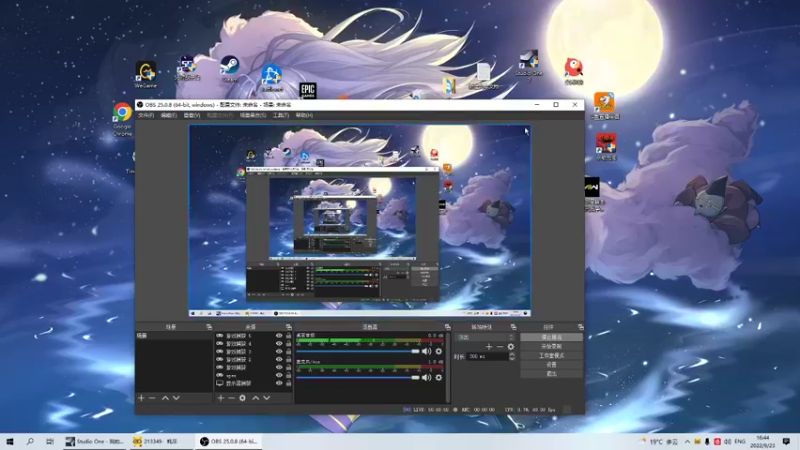Open the File menu in OBS
This screenshot has height=450, width=800.
pos(146,115)
